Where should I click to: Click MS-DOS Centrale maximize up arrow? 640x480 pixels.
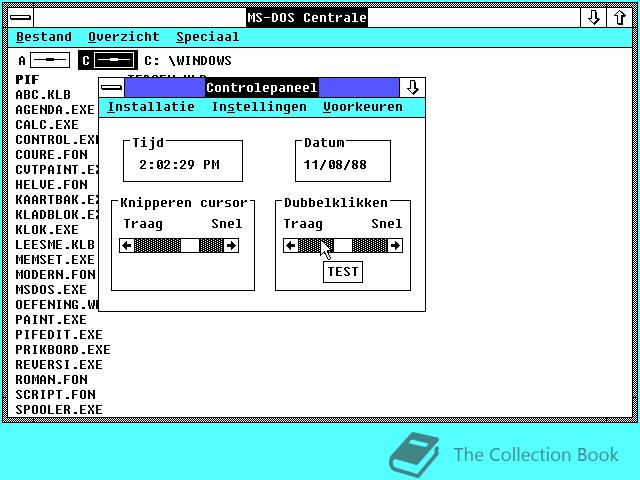pyautogui.click(x=620, y=18)
